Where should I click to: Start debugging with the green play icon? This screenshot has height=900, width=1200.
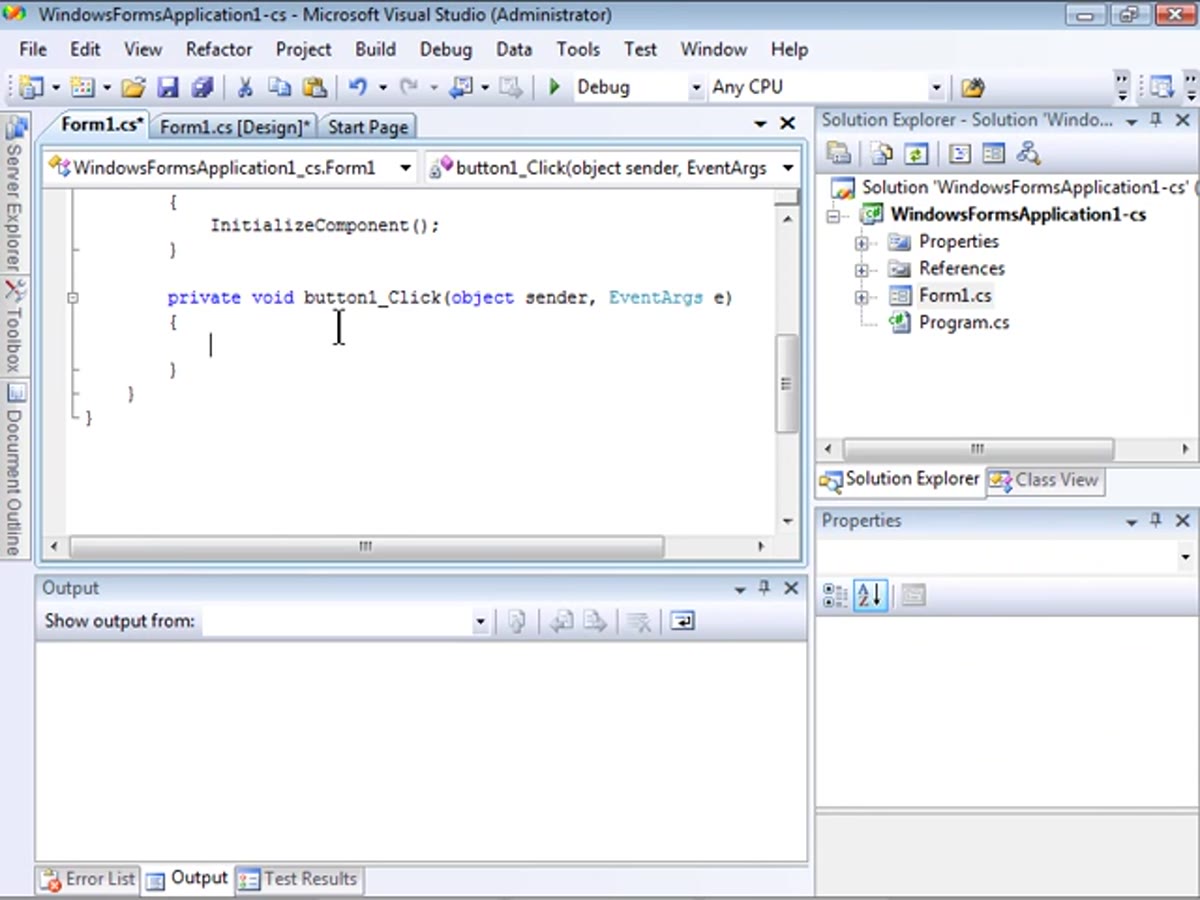(555, 88)
